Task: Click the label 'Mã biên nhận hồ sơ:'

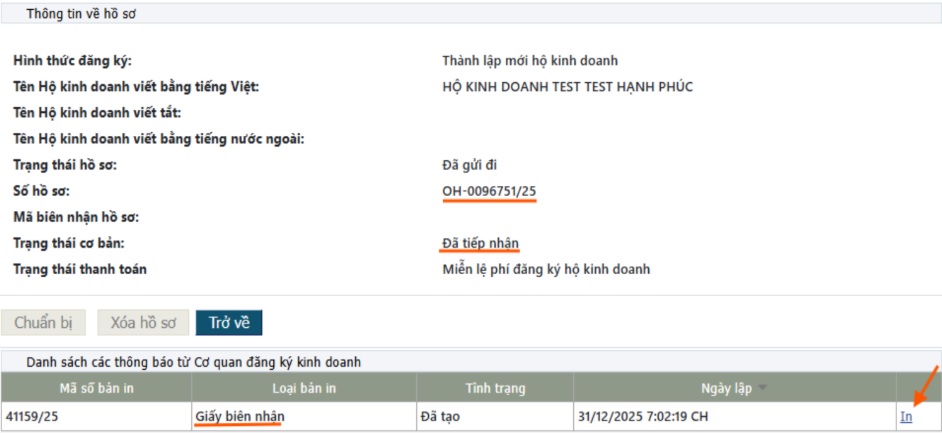Action: pyautogui.click(x=76, y=217)
